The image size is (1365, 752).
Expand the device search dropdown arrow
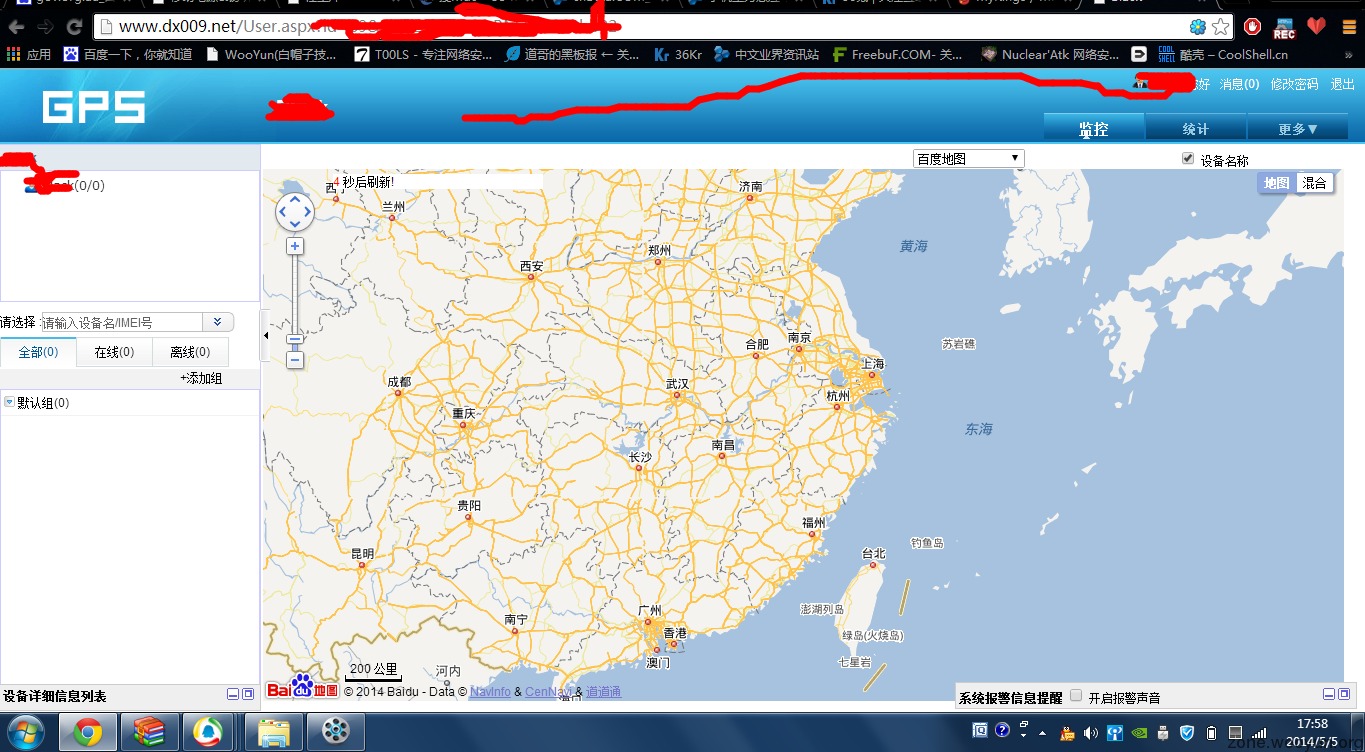(x=218, y=322)
